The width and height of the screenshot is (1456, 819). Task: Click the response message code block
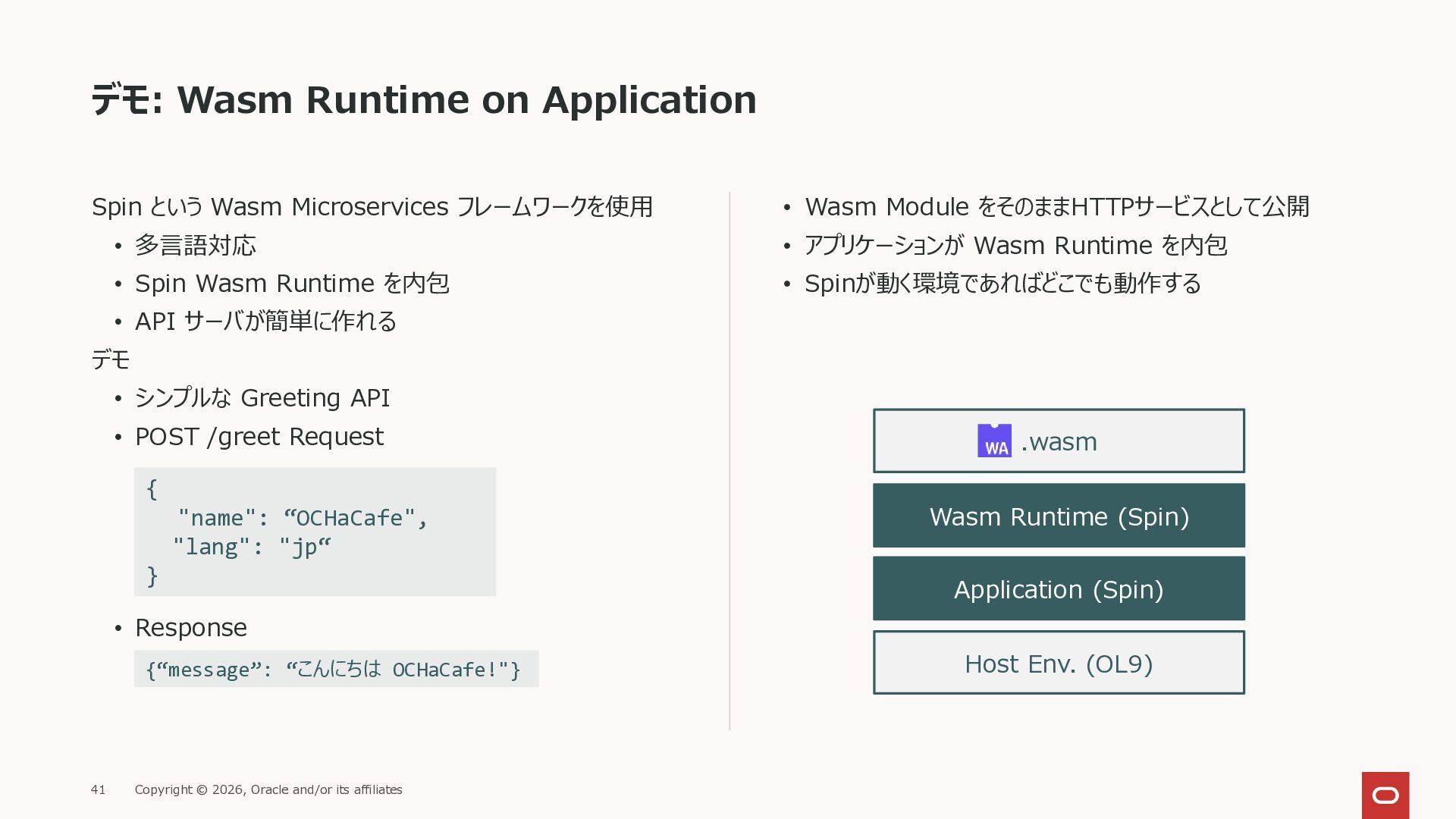click(x=335, y=669)
